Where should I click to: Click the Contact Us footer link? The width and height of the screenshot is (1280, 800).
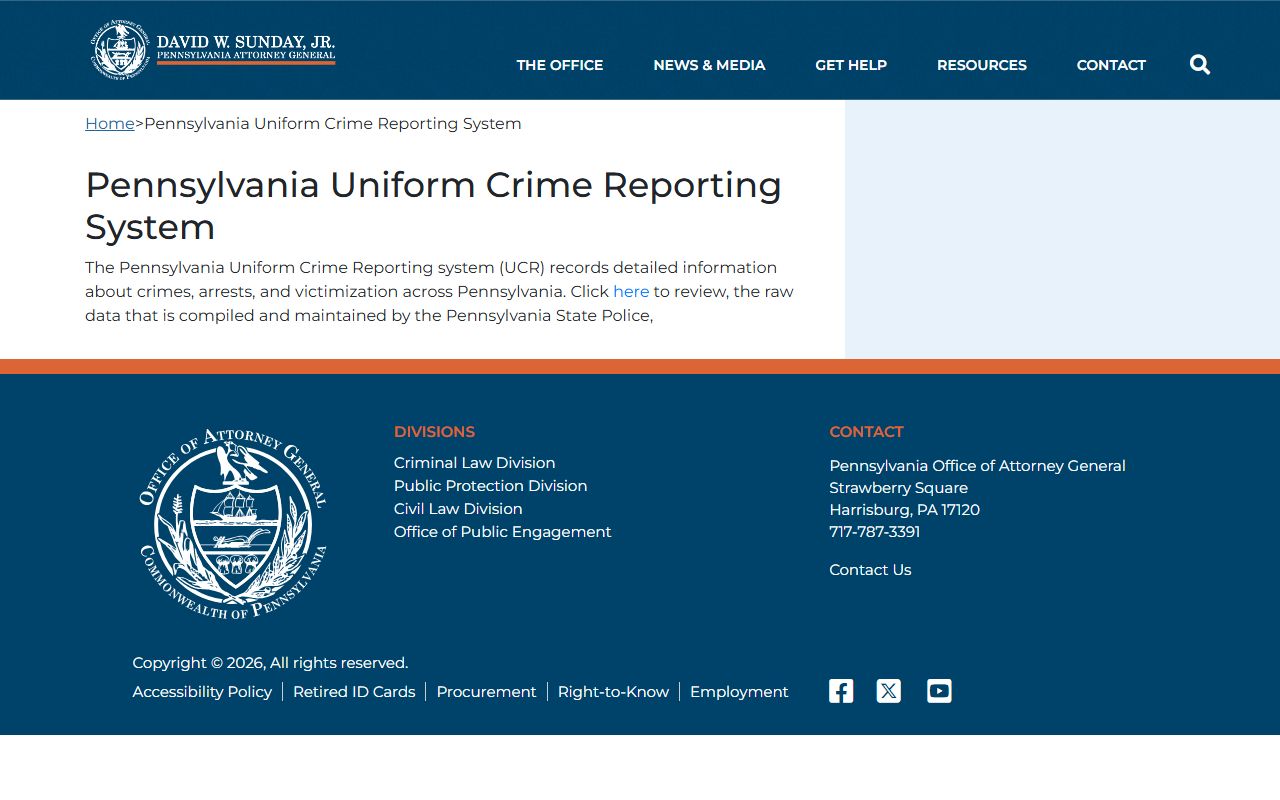point(870,570)
